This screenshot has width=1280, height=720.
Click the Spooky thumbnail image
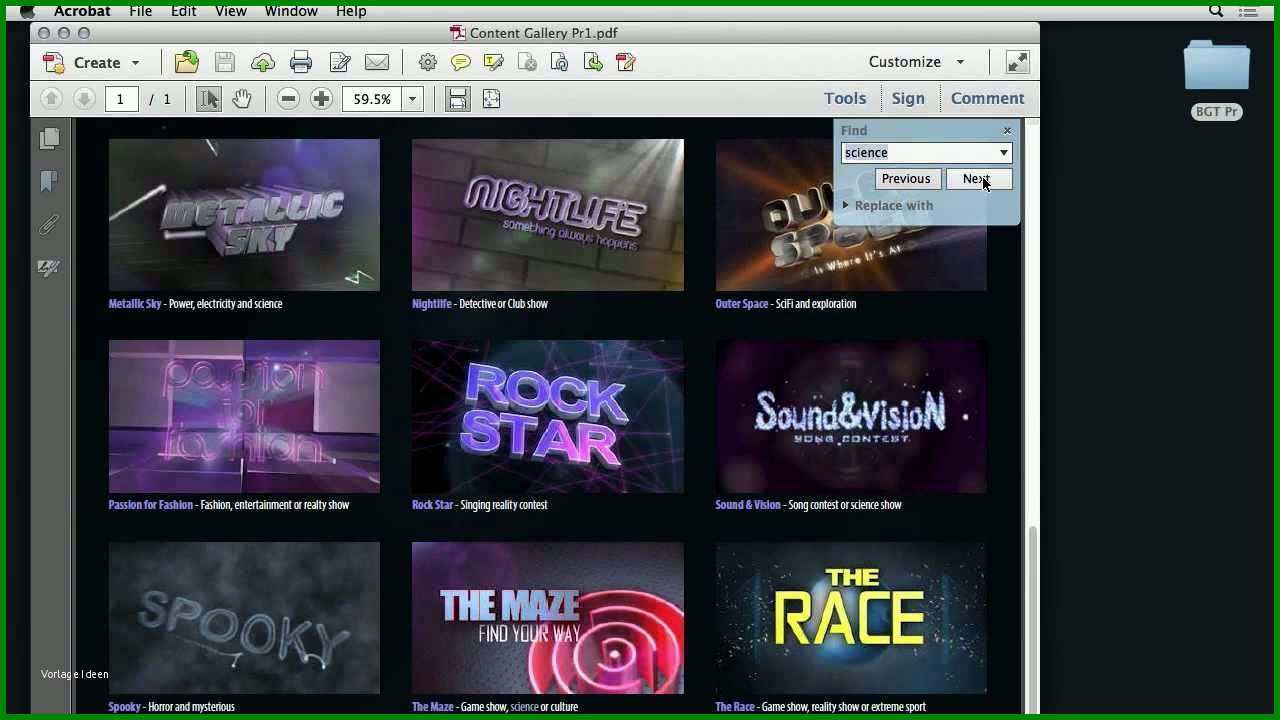(x=244, y=618)
